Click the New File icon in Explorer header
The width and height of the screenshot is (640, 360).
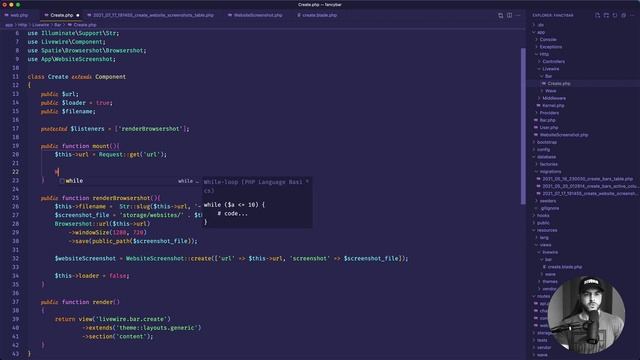tap(597, 15)
